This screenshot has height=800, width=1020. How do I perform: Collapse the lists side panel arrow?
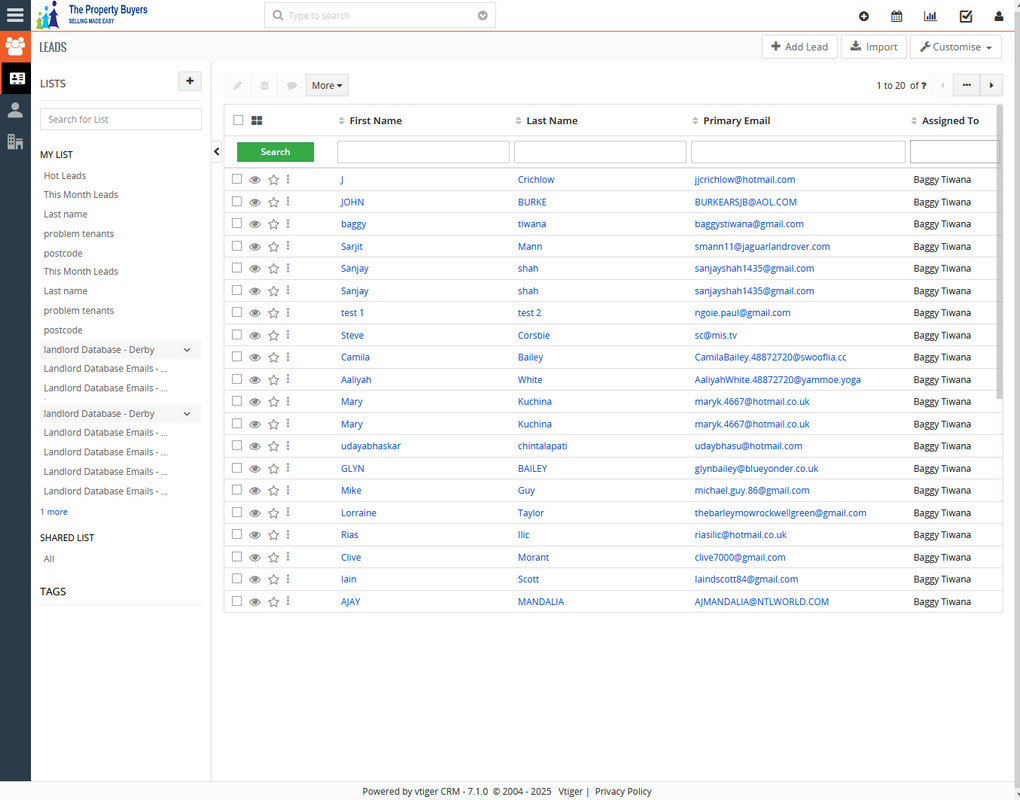[217, 152]
